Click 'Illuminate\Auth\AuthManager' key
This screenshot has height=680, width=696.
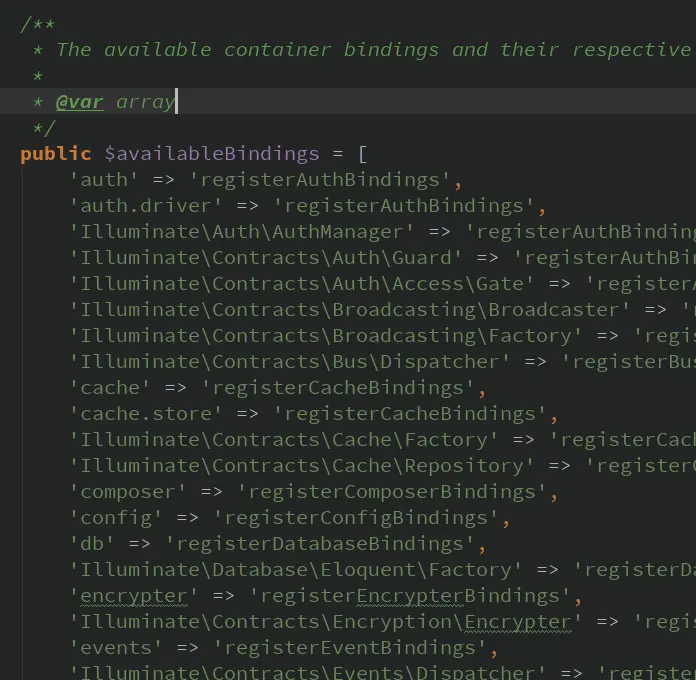point(242,232)
